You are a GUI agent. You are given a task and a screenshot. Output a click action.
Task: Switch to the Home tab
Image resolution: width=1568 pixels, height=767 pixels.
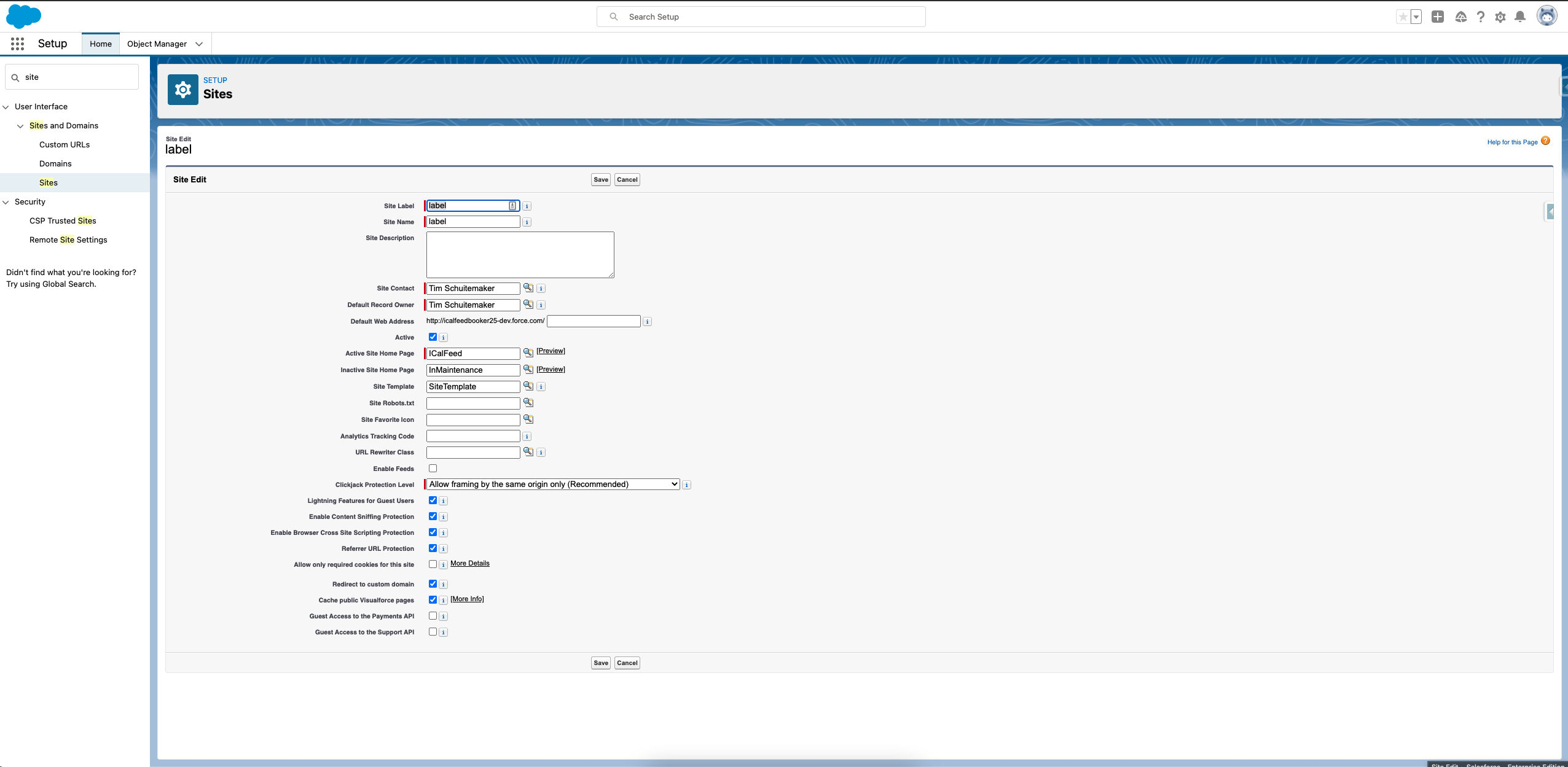101,44
